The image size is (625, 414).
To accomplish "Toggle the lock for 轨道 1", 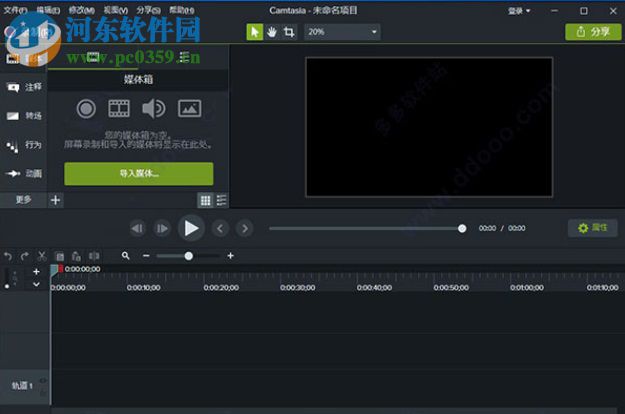I will tap(43, 393).
